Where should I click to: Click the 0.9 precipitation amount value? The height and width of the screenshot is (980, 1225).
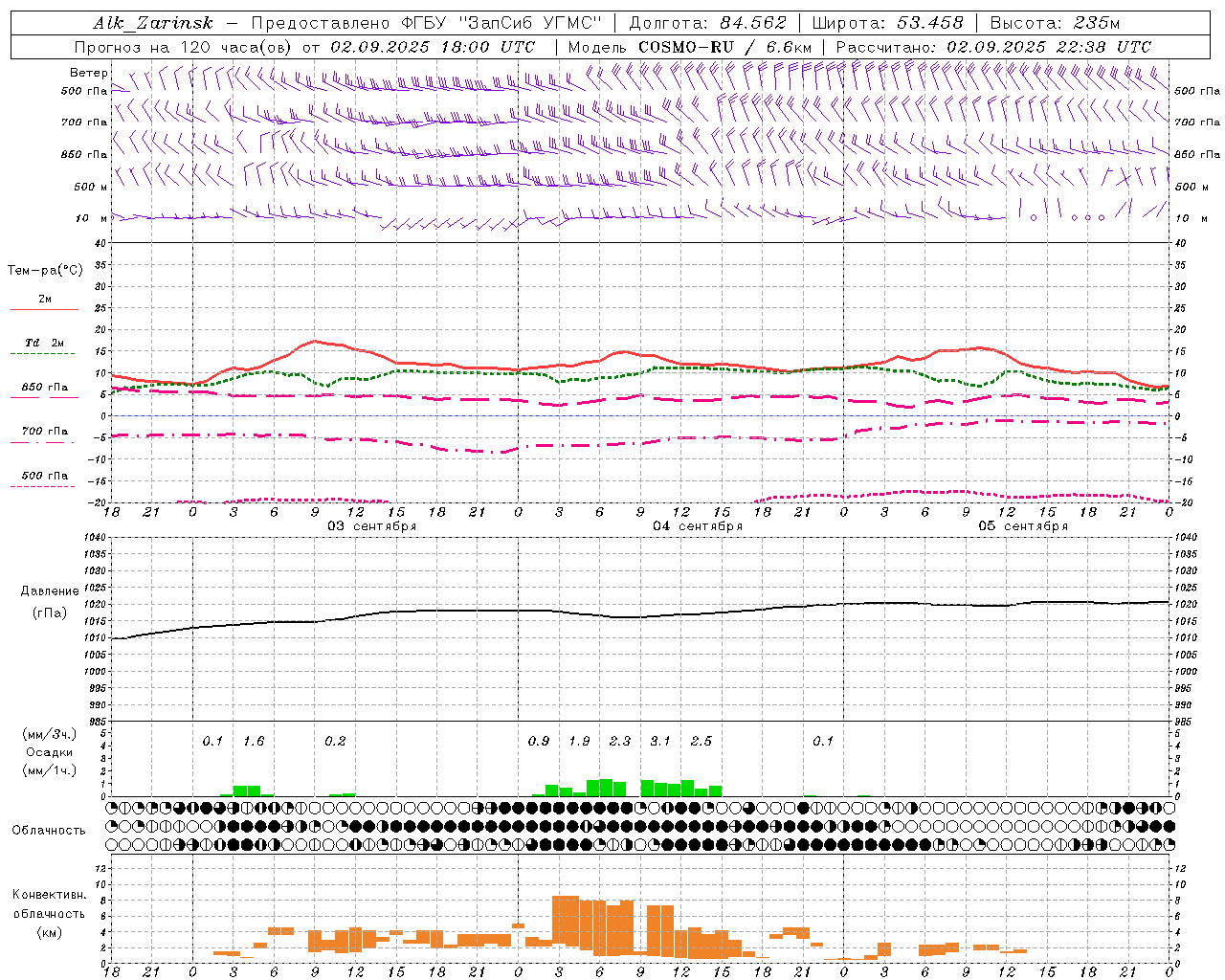click(x=539, y=741)
